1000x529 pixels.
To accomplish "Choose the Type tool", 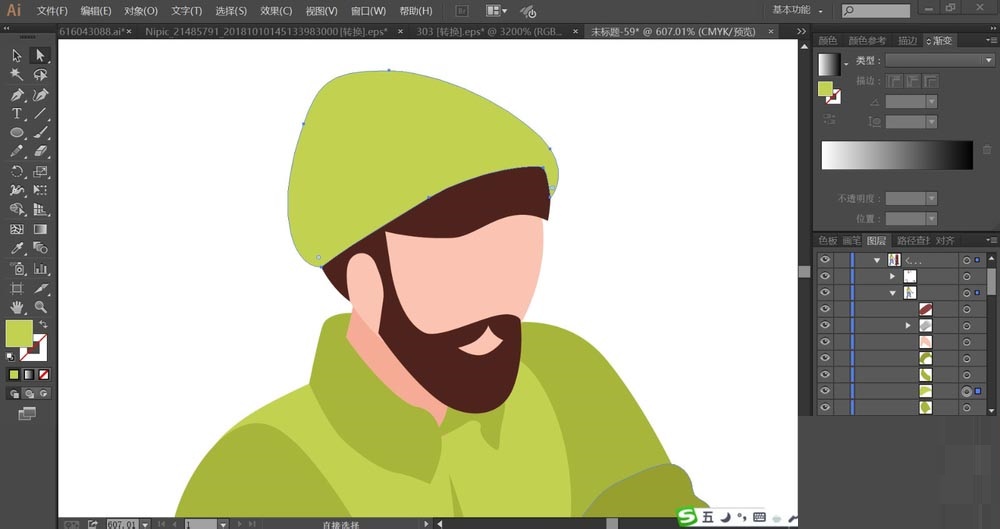I will point(17,114).
